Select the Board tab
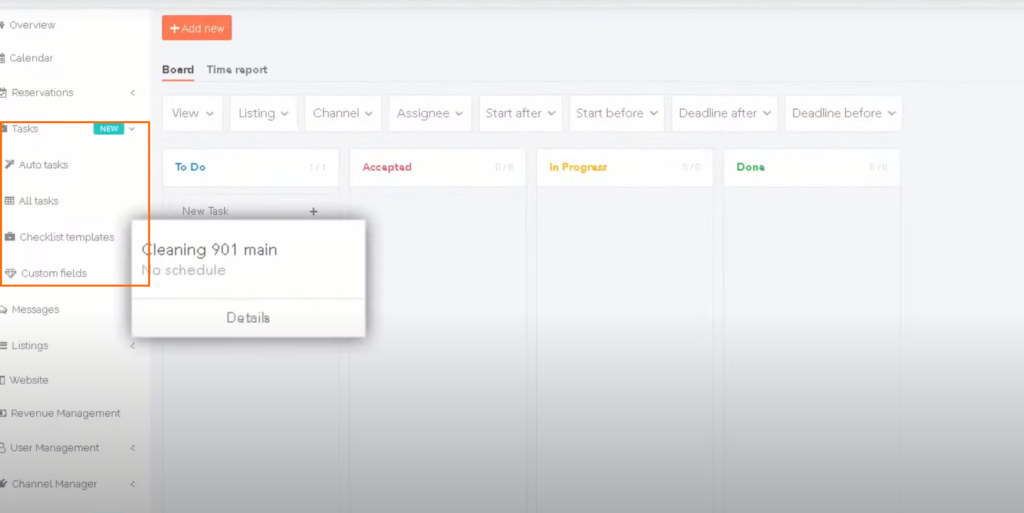This screenshot has height=513, width=1024. tap(178, 70)
